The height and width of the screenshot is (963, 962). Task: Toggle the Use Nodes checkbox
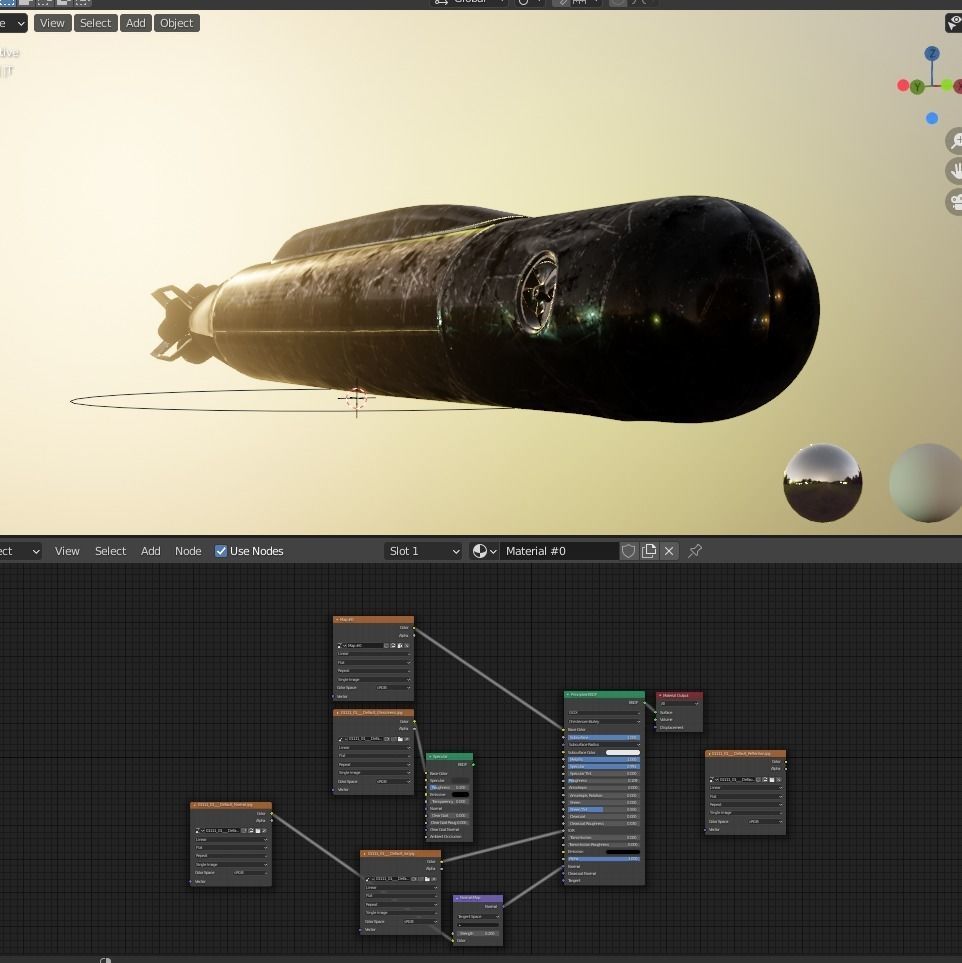tap(221, 551)
